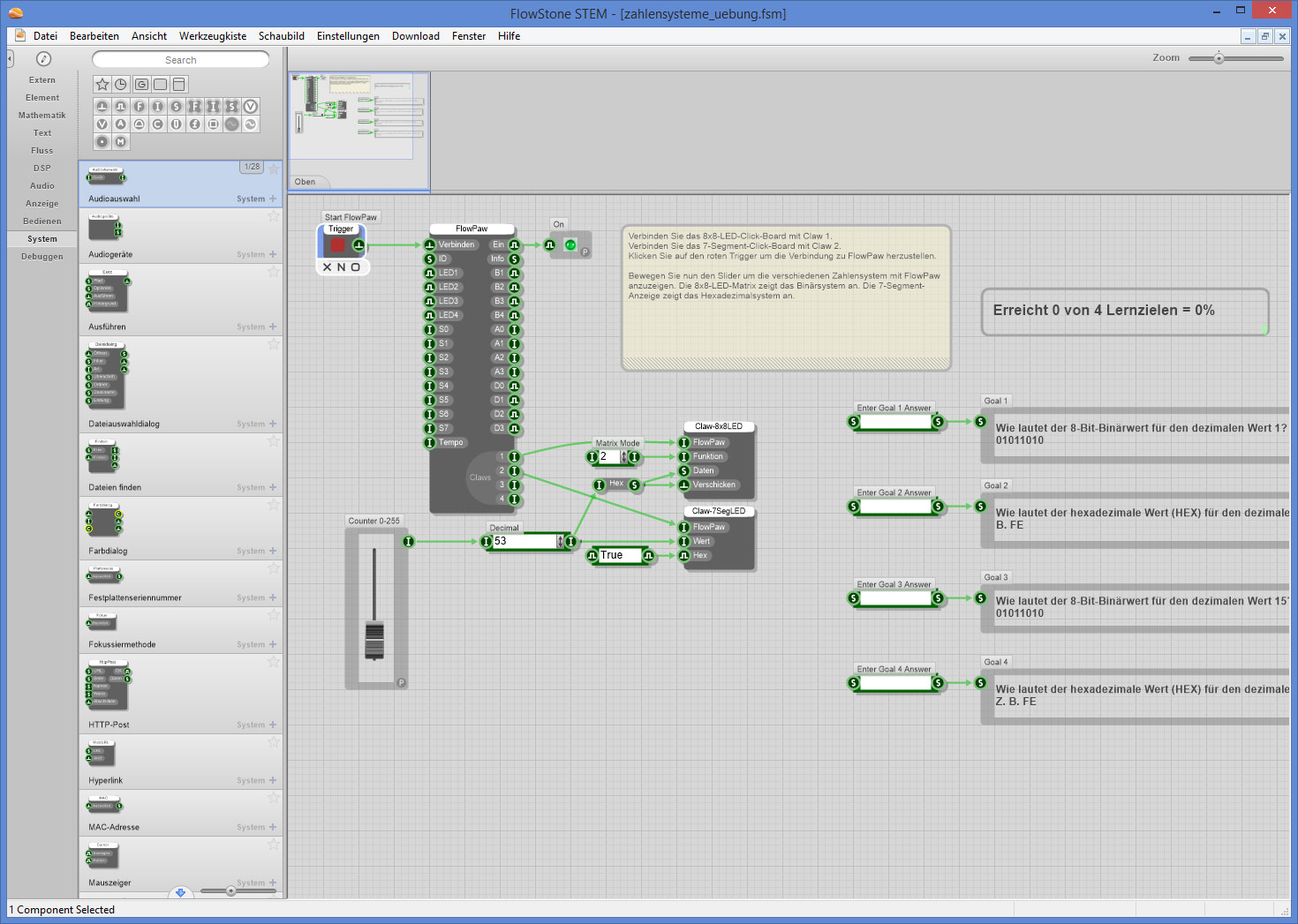This screenshot has width=1298, height=924.
Task: Click the 1/28 page badge in toolbox
Action: coord(253,167)
